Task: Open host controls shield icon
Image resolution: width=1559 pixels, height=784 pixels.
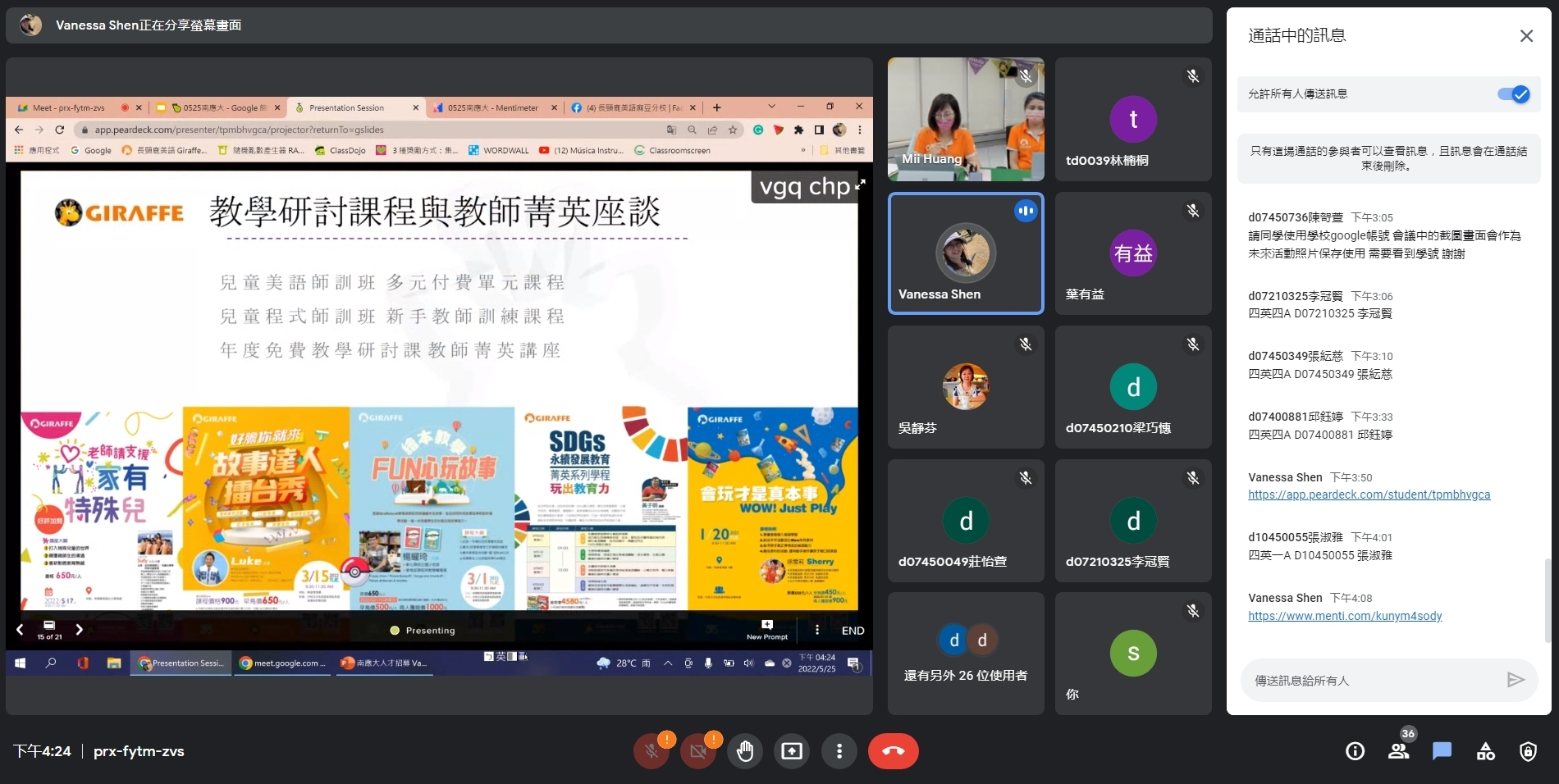Action: pyautogui.click(x=1528, y=751)
